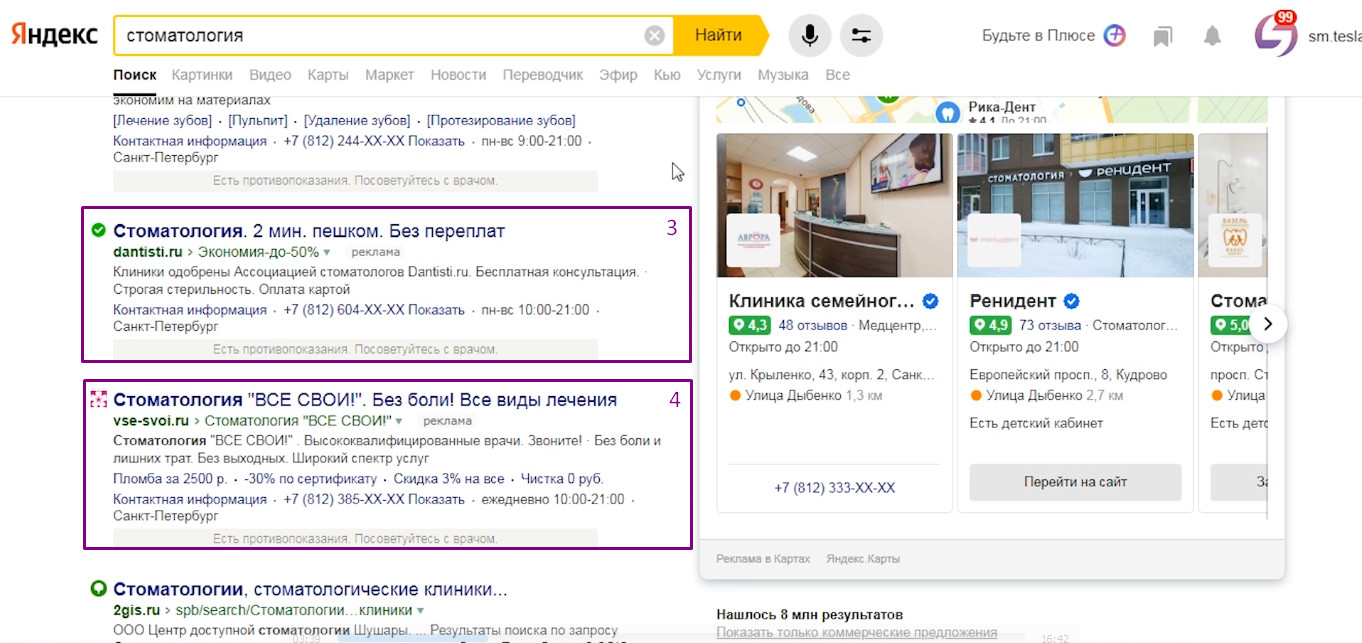
Task: Expand 2gis.ru result options arrow
Action: pos(421,610)
